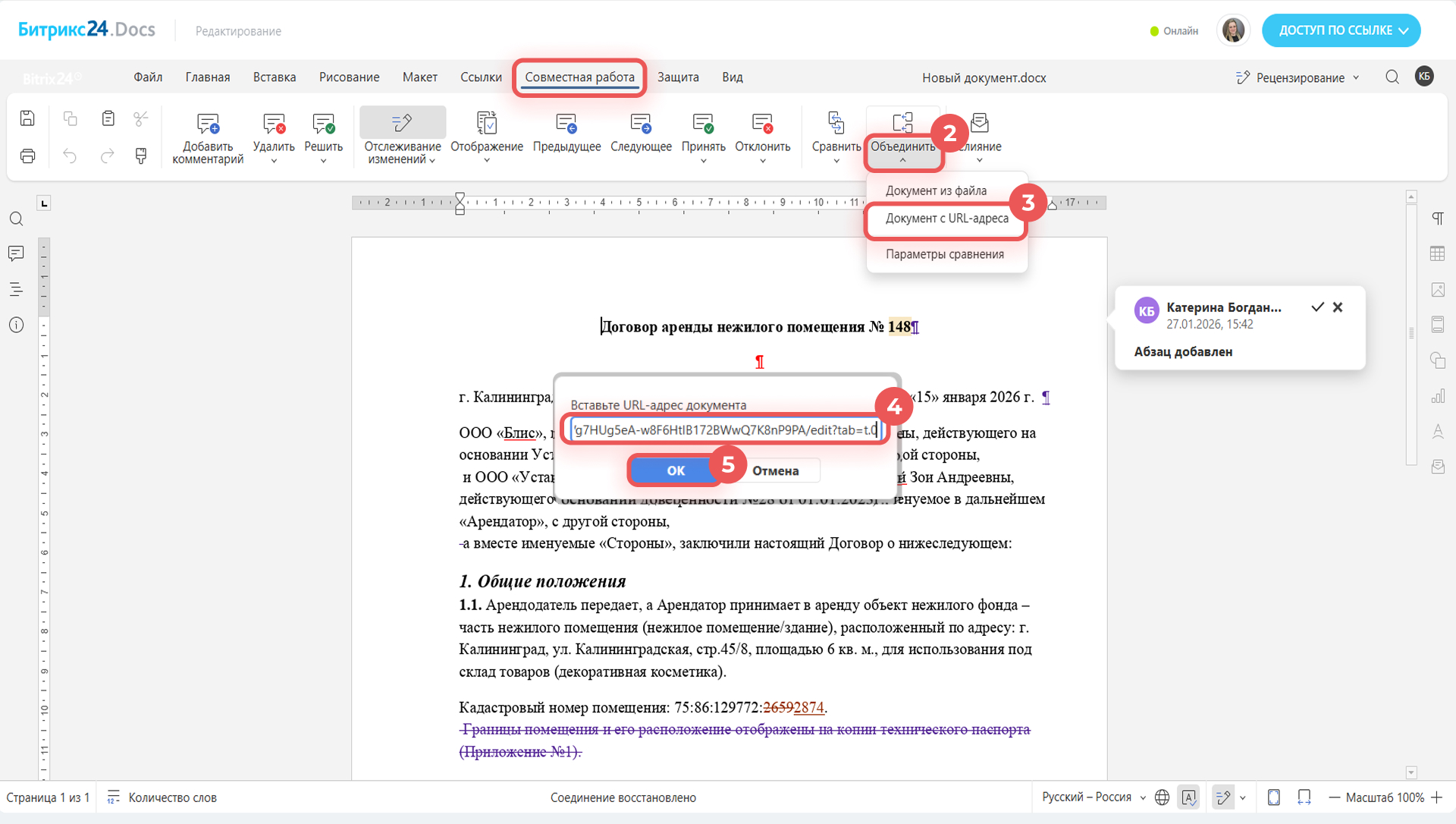This screenshot has height=824, width=1456.
Task: Click the Save icon in toolbar
Action: pyautogui.click(x=28, y=118)
